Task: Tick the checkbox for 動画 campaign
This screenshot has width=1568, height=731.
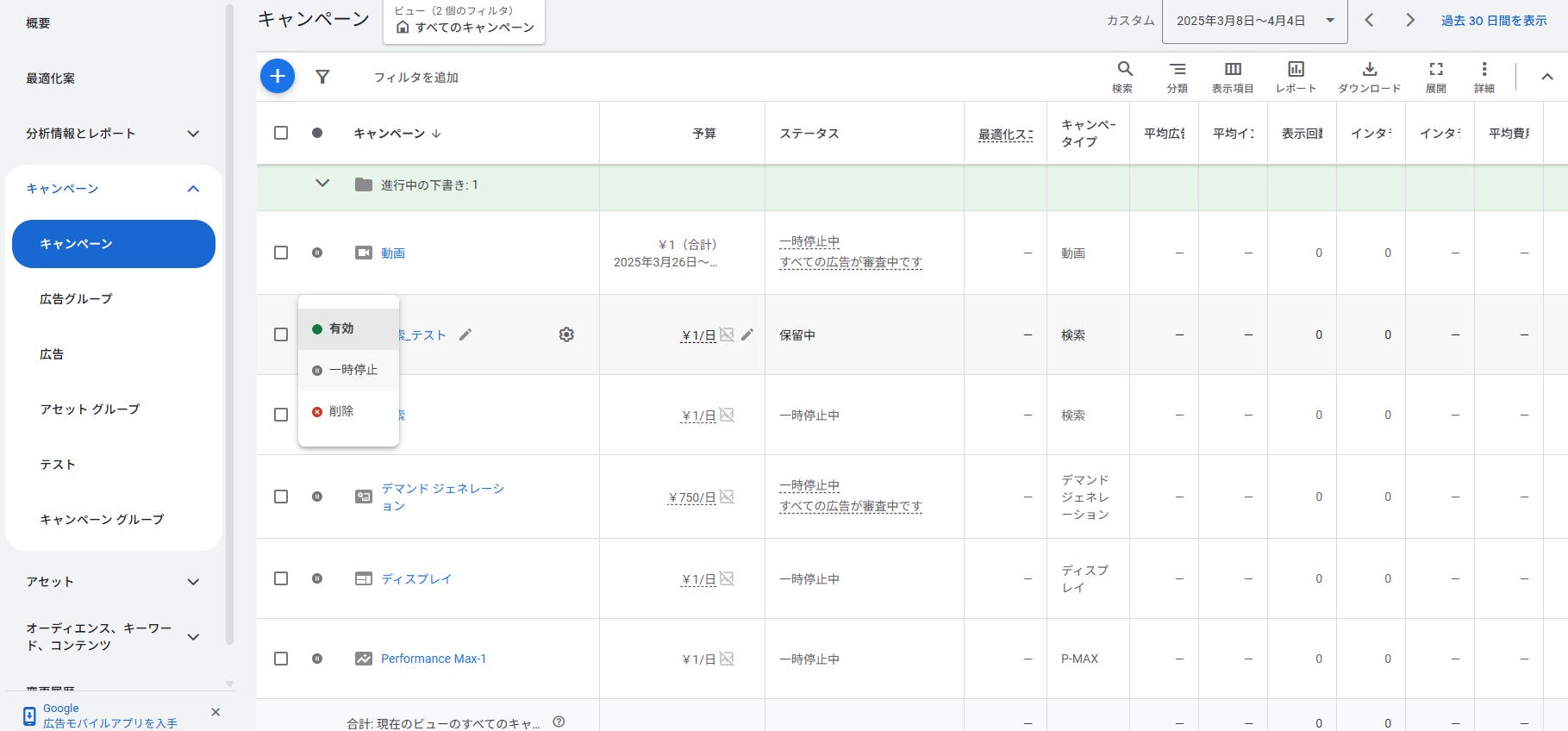Action: click(281, 253)
